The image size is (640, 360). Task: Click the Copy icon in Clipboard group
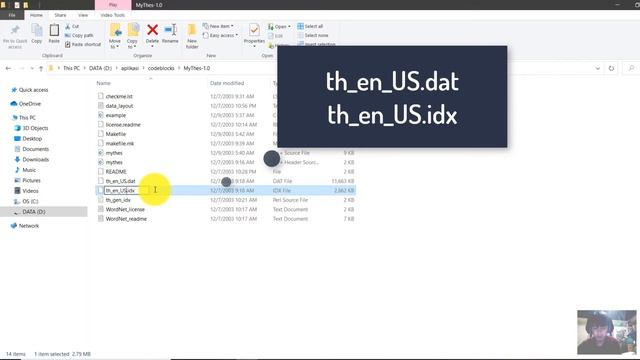pyautogui.click(x=37, y=31)
